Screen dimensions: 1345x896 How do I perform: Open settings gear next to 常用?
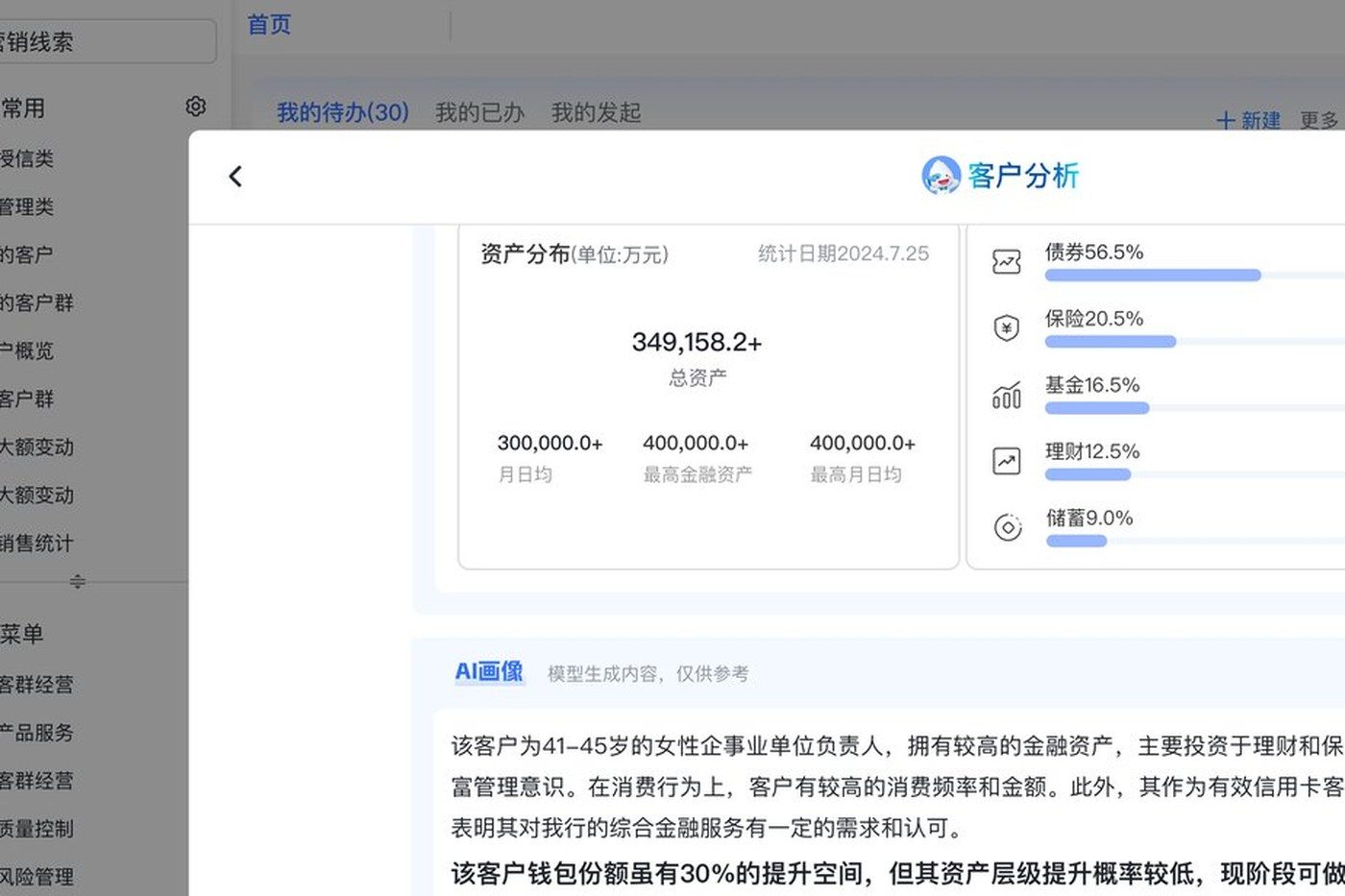196,107
